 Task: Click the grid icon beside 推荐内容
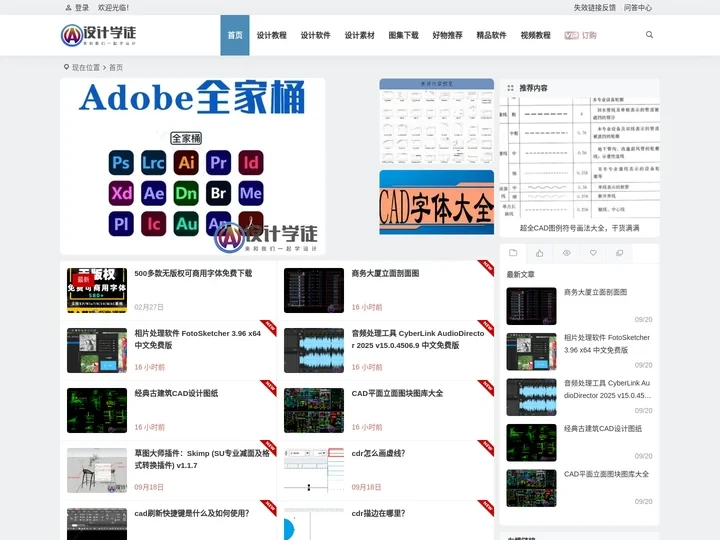[x=510, y=88]
